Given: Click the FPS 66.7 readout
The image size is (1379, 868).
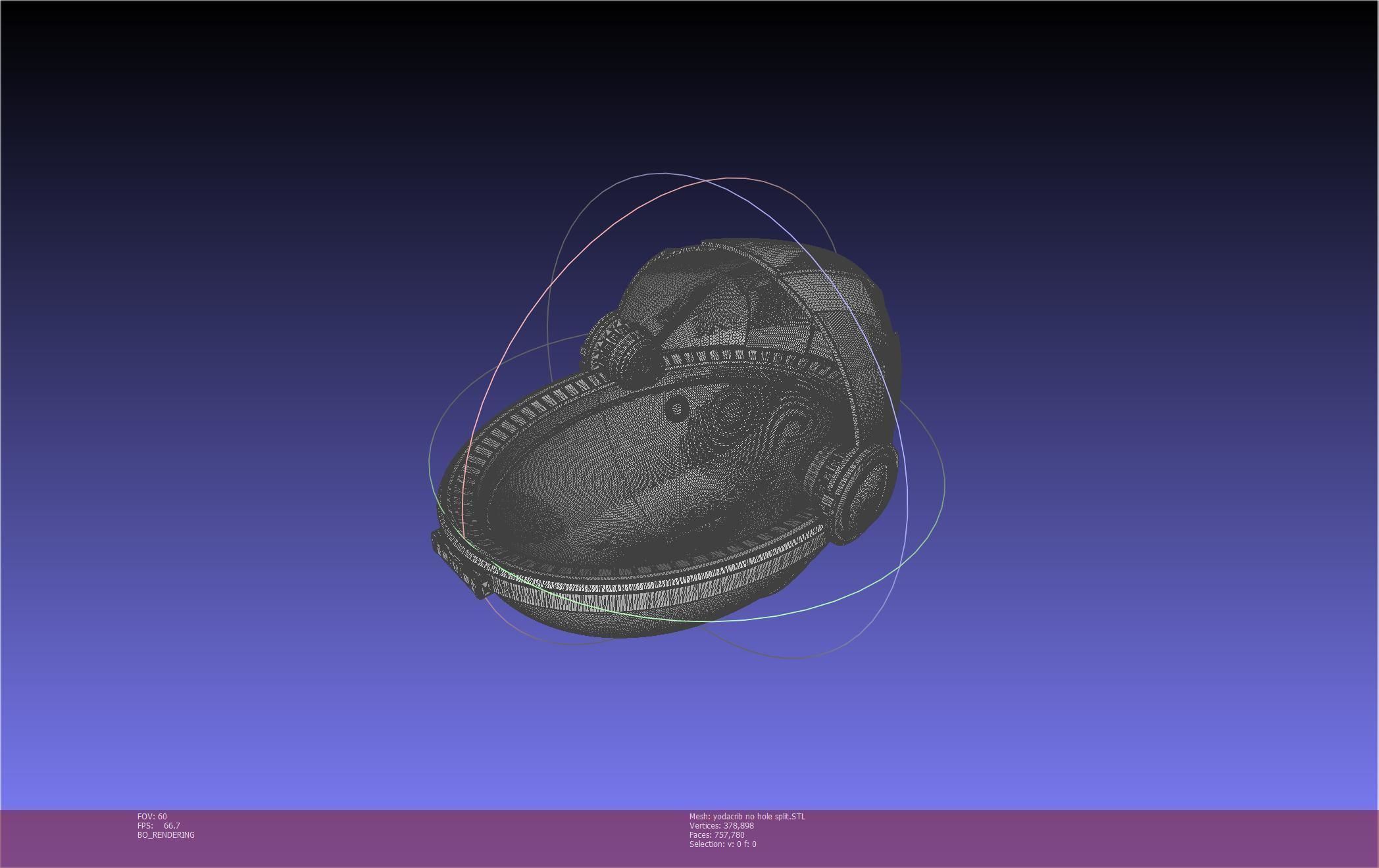Looking at the screenshot, I should pos(159,825).
